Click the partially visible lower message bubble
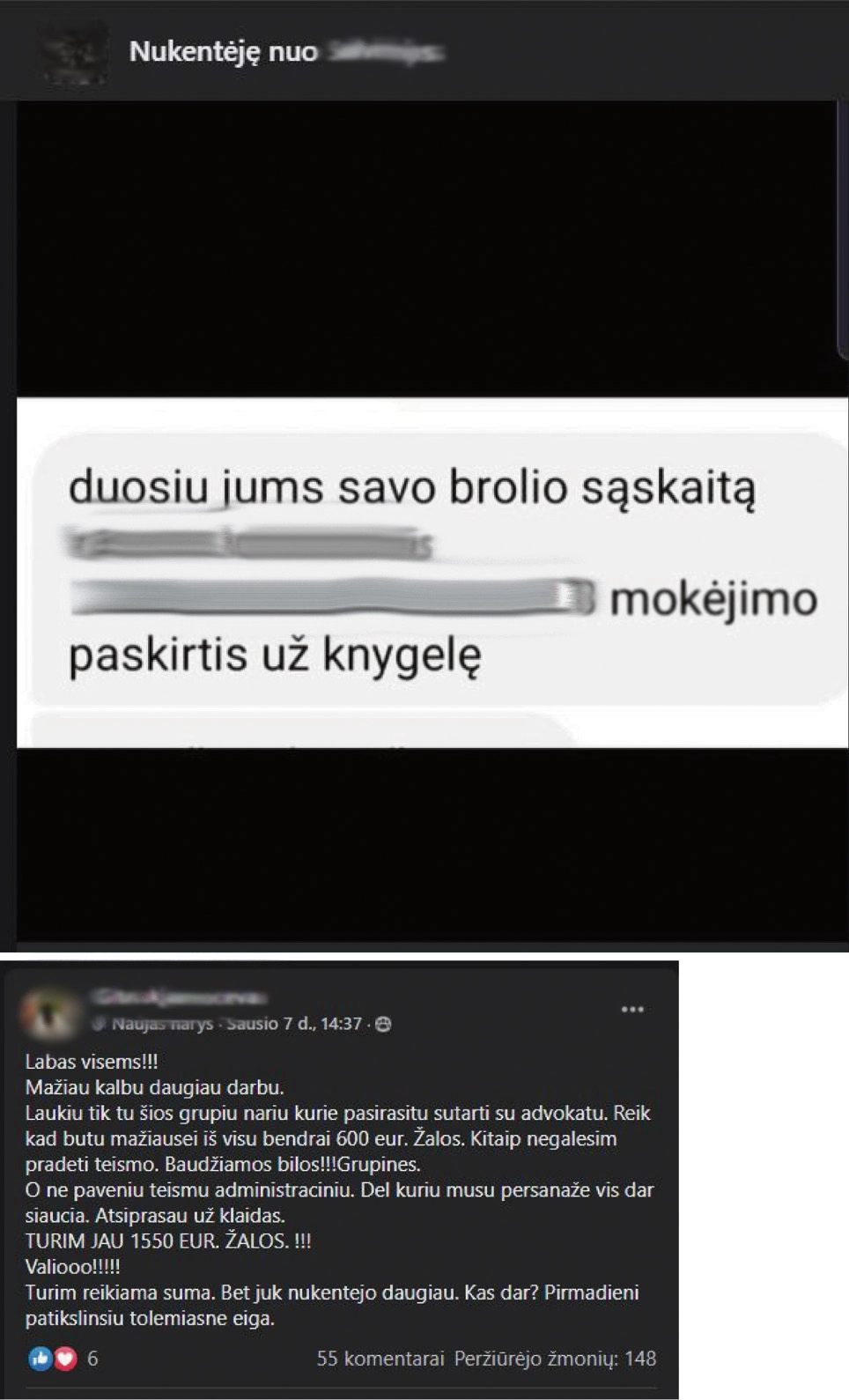Screen dimensions: 849x1400 click(299, 730)
